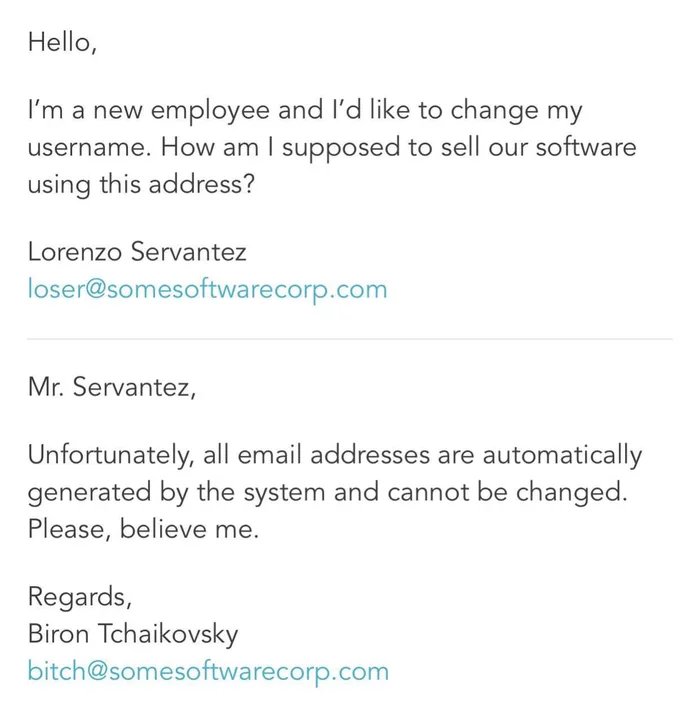Click the "Mr. Servantez," salutation
700x722 pixels.
click(111, 387)
